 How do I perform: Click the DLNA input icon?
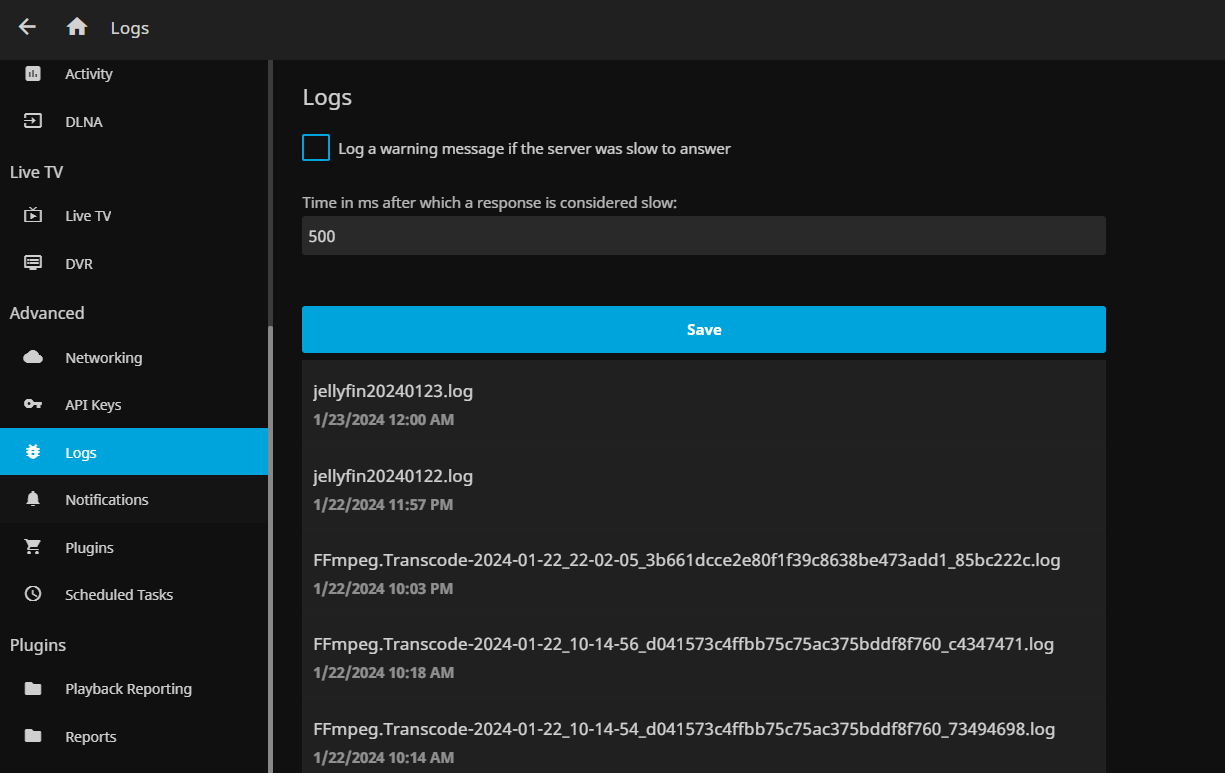33,122
